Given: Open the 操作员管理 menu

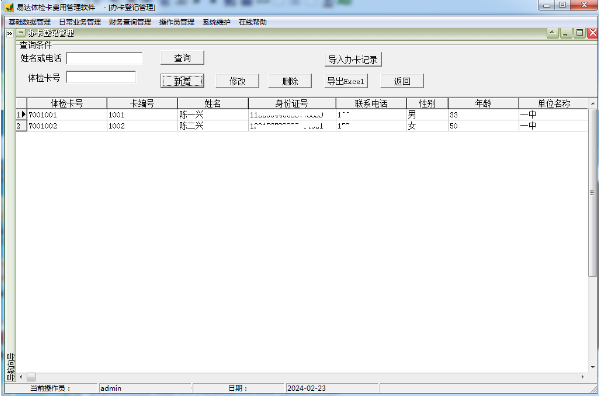Looking at the screenshot, I should 177,22.
